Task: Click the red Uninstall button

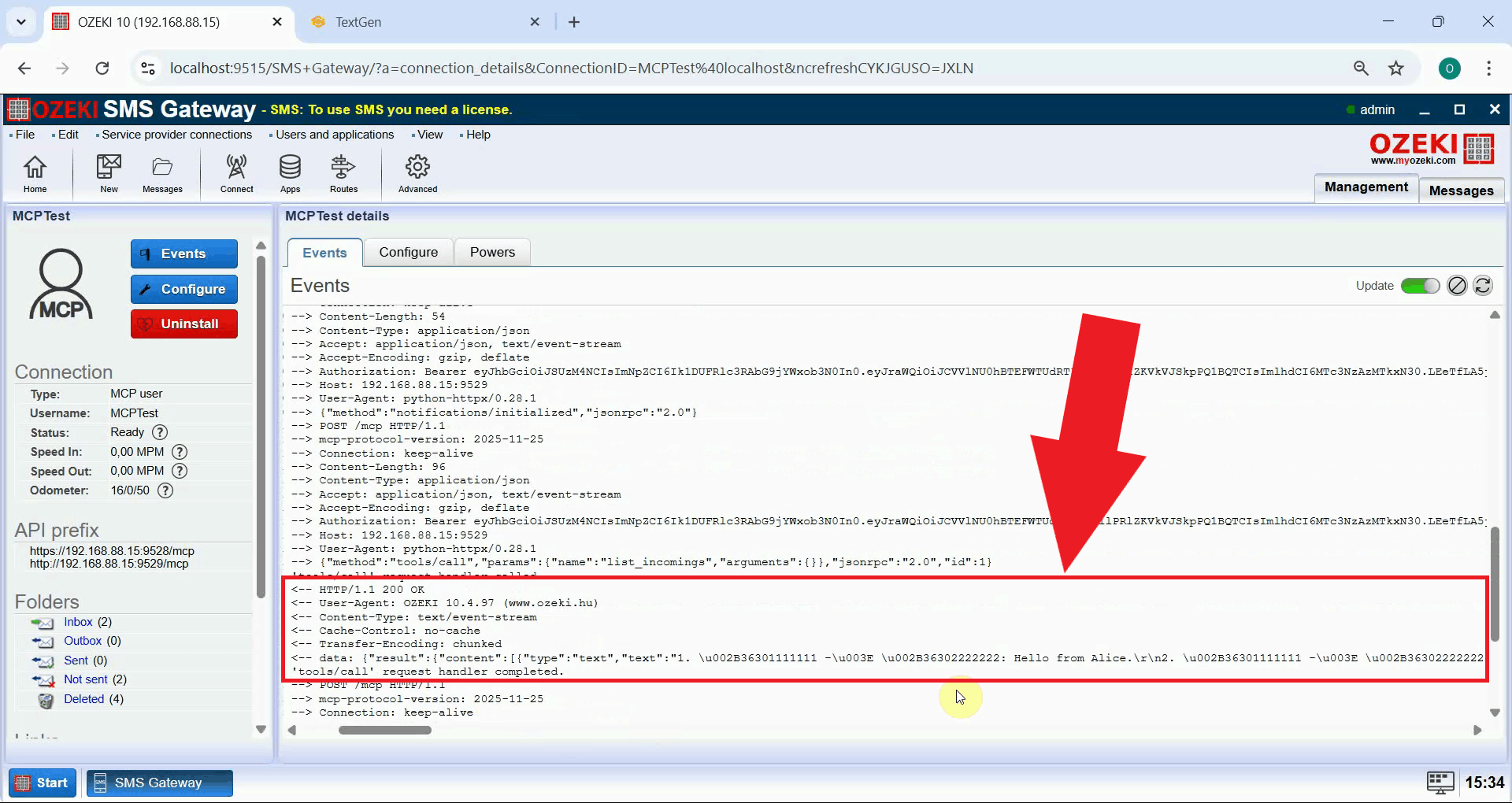Action: pyautogui.click(x=183, y=324)
